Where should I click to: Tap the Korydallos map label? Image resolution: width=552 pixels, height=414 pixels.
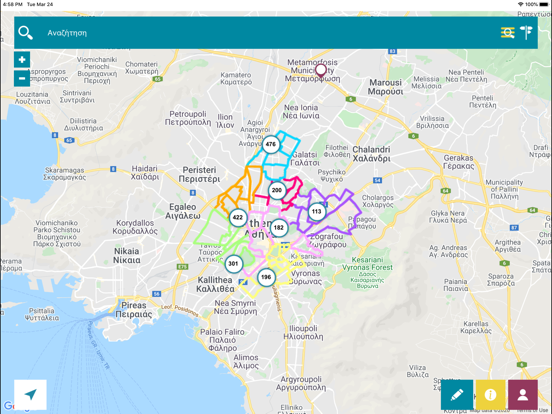click(x=135, y=227)
